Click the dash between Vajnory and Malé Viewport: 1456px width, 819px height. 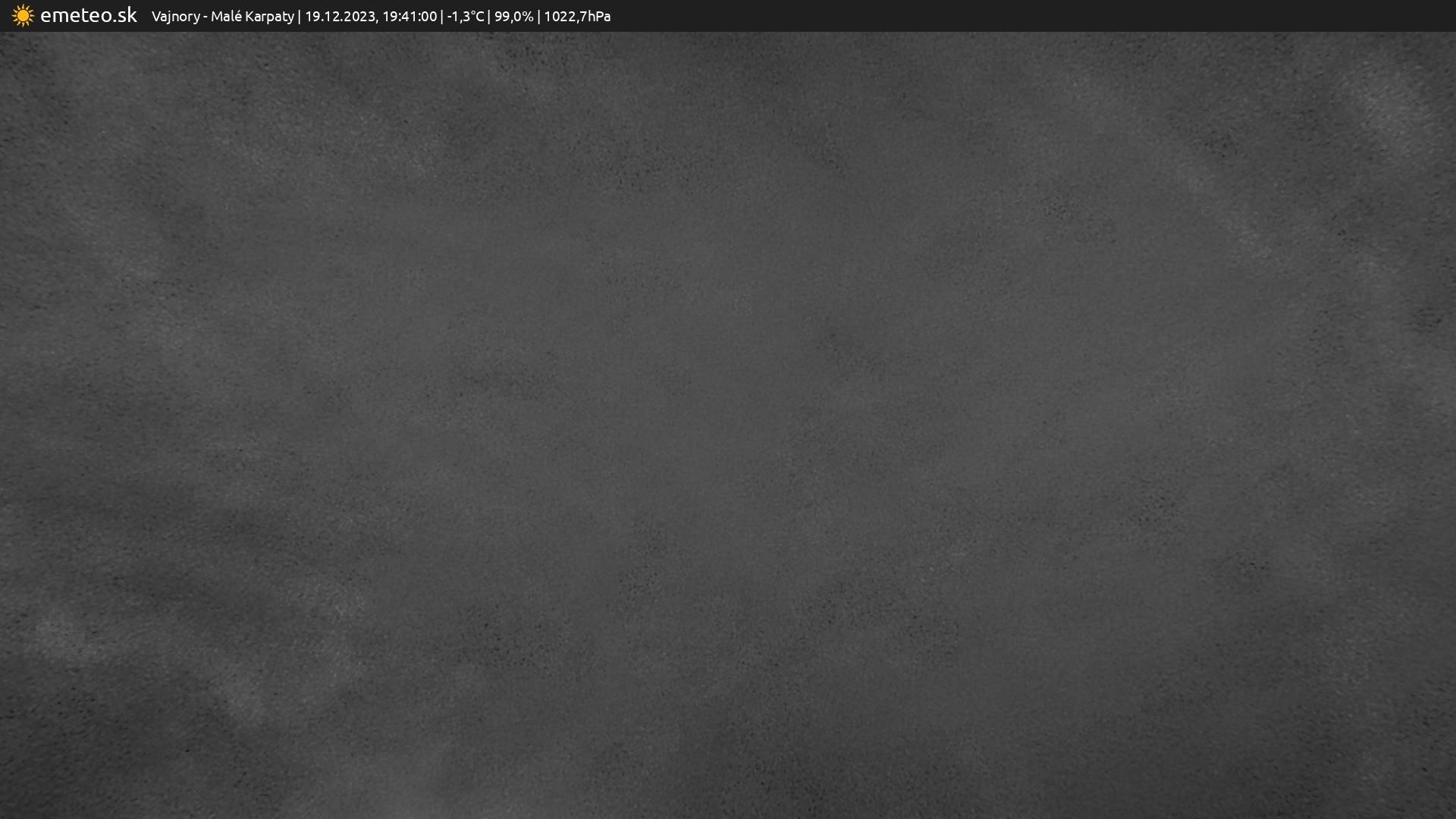[206, 17]
